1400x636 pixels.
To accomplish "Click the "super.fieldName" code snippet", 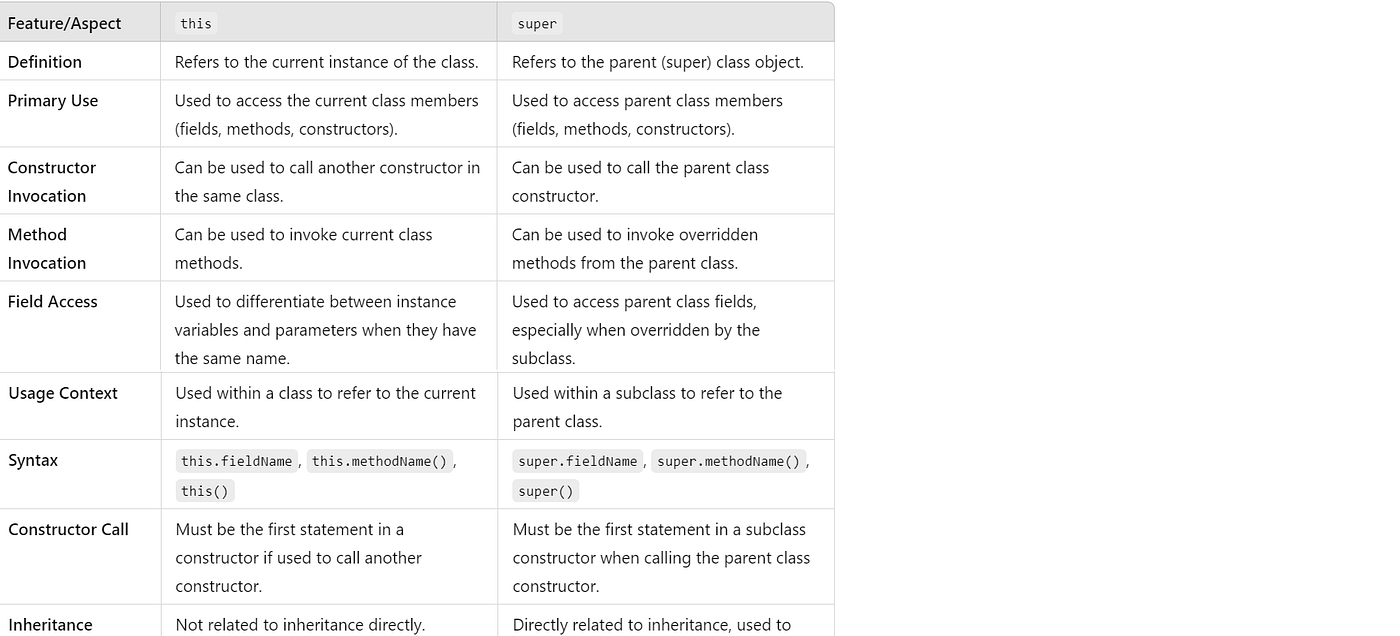I will [577, 461].
